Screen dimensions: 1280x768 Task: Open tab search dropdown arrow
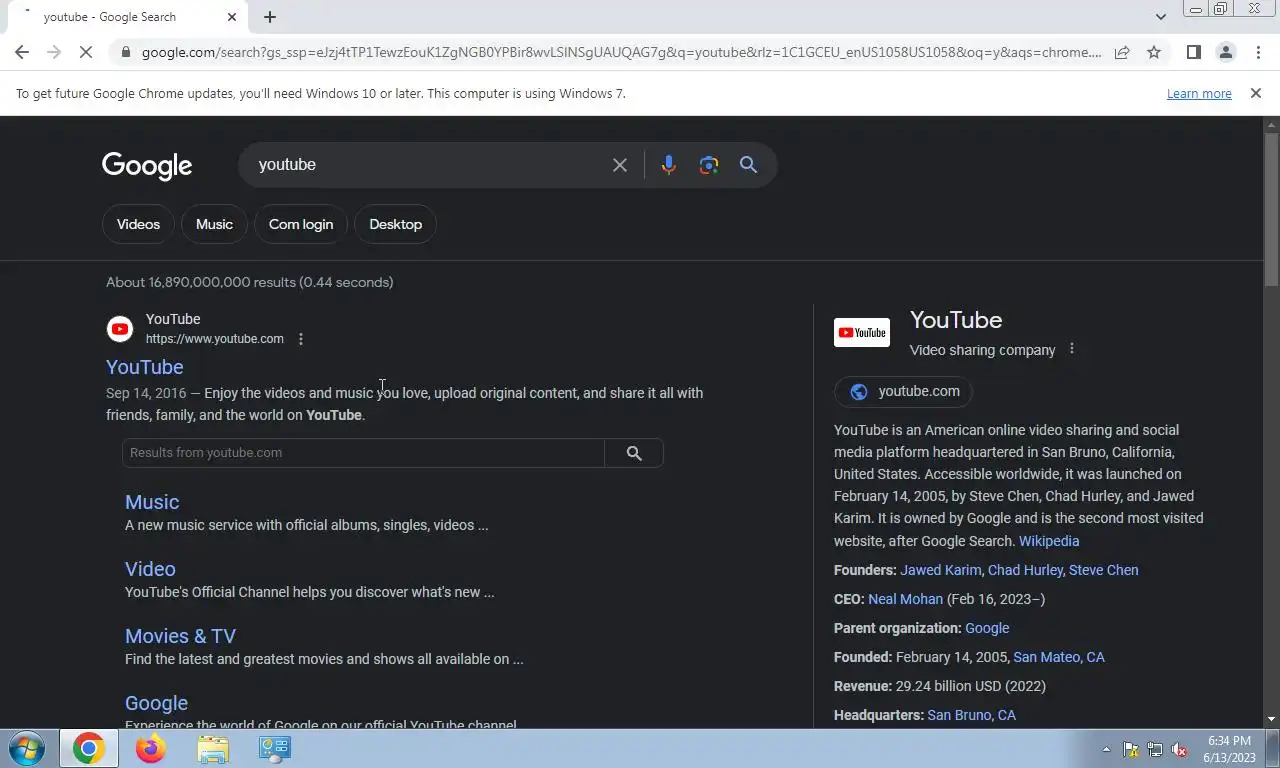point(1160,17)
